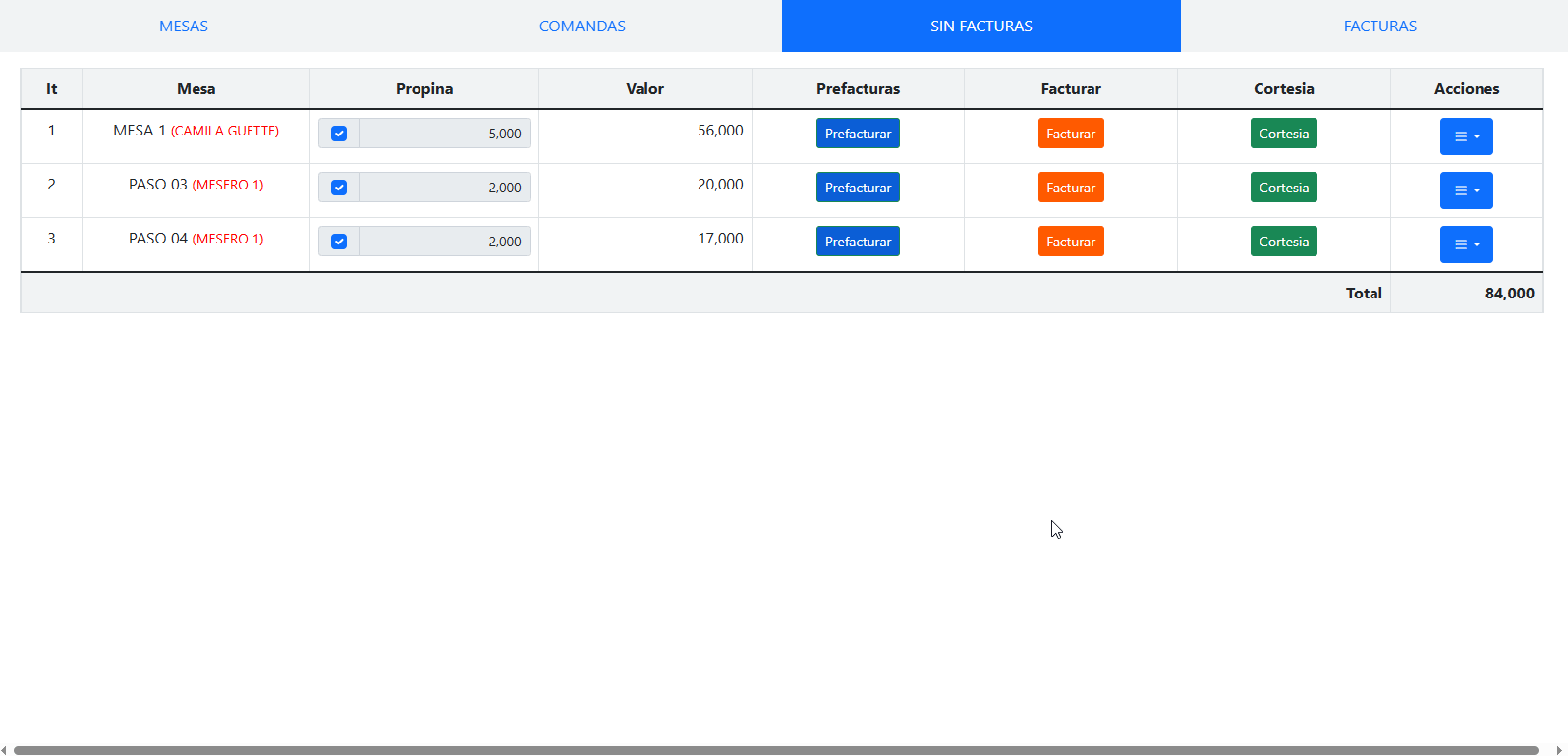Click Prefacturar for PASO 04
The height and width of the screenshot is (756, 1568).
858,242
